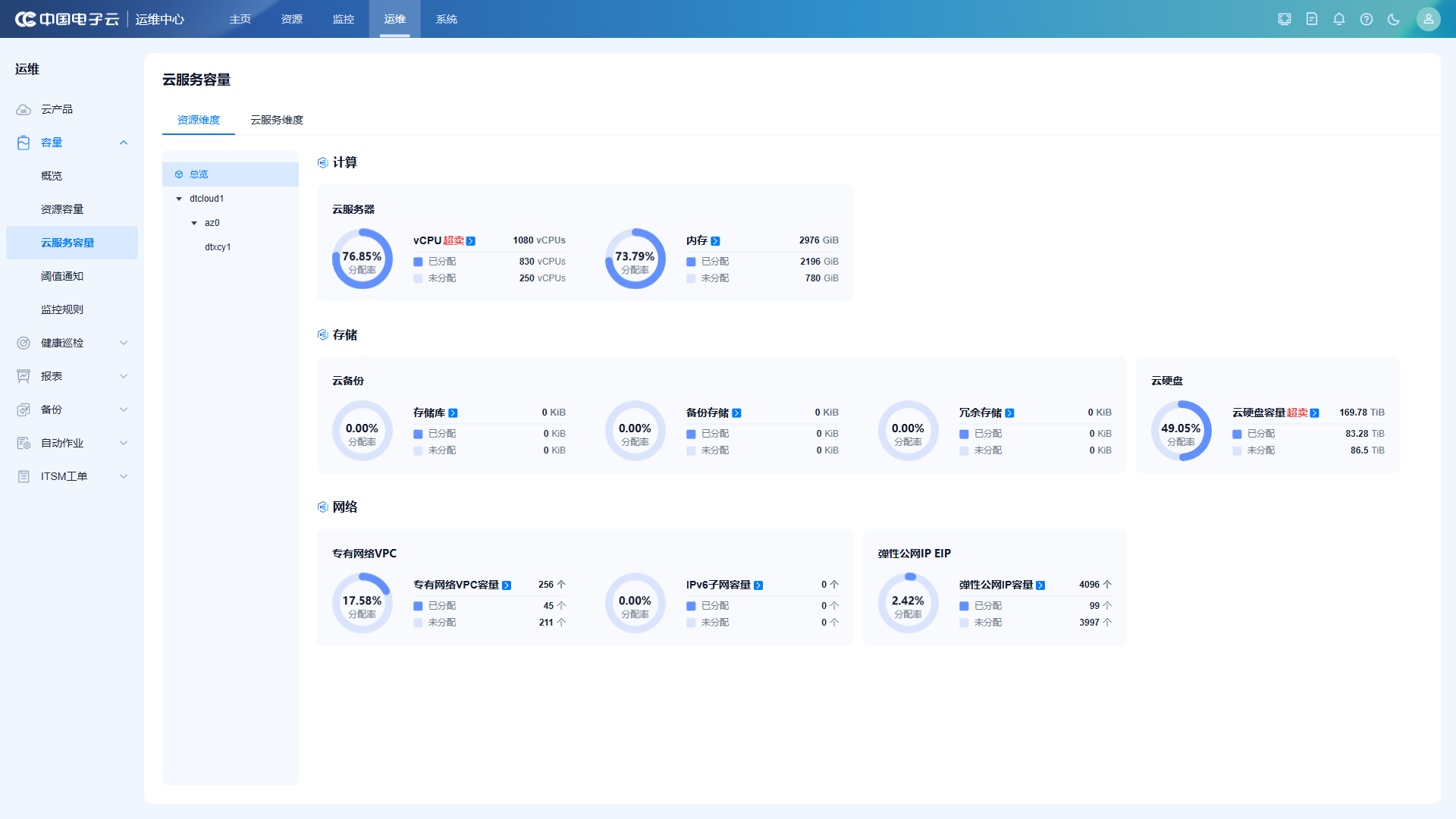The image size is (1456, 819).
Task: Expand the 备份 sidebar group
Action: [124, 409]
